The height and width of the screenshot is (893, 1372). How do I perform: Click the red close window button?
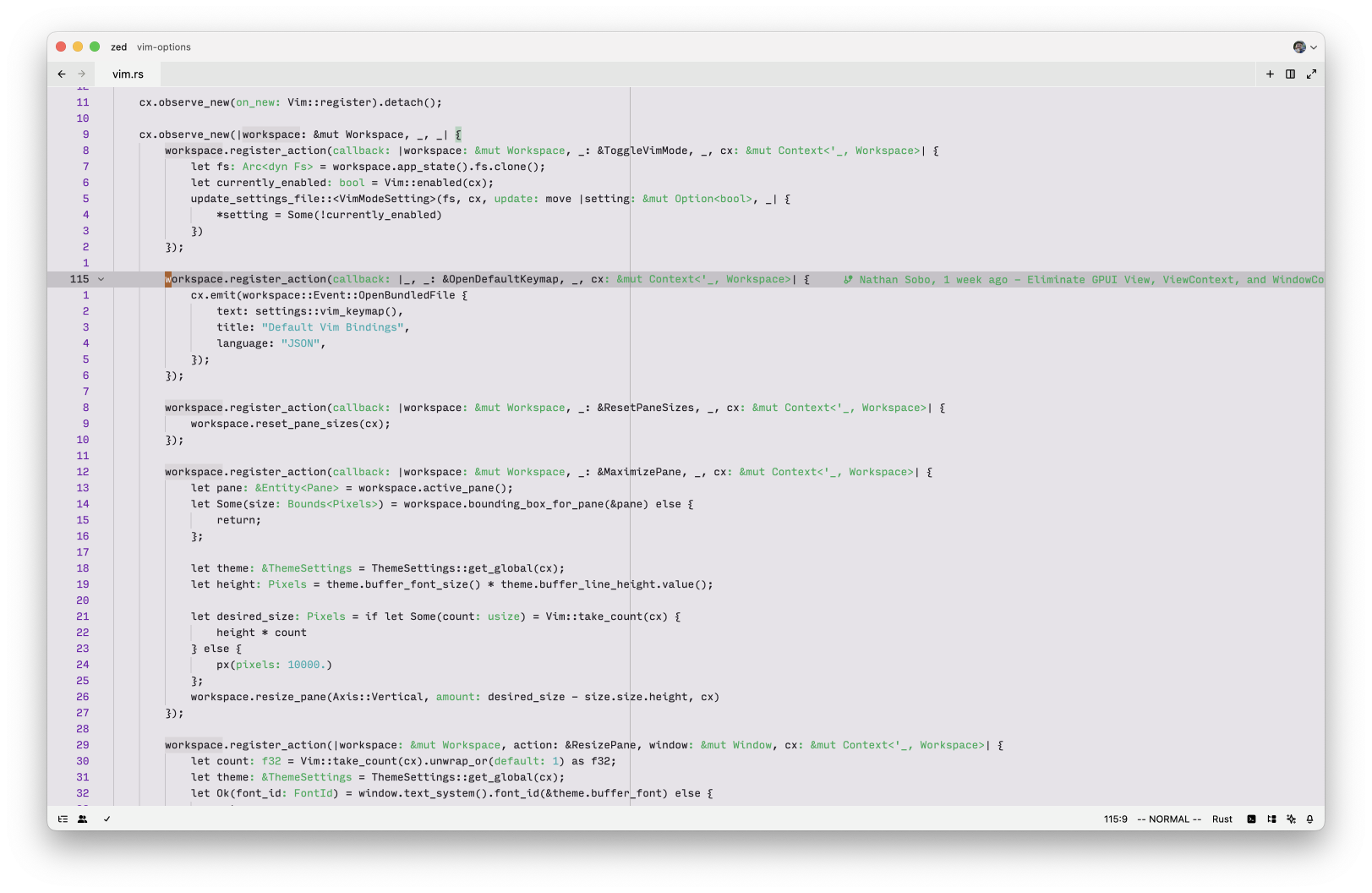click(61, 47)
